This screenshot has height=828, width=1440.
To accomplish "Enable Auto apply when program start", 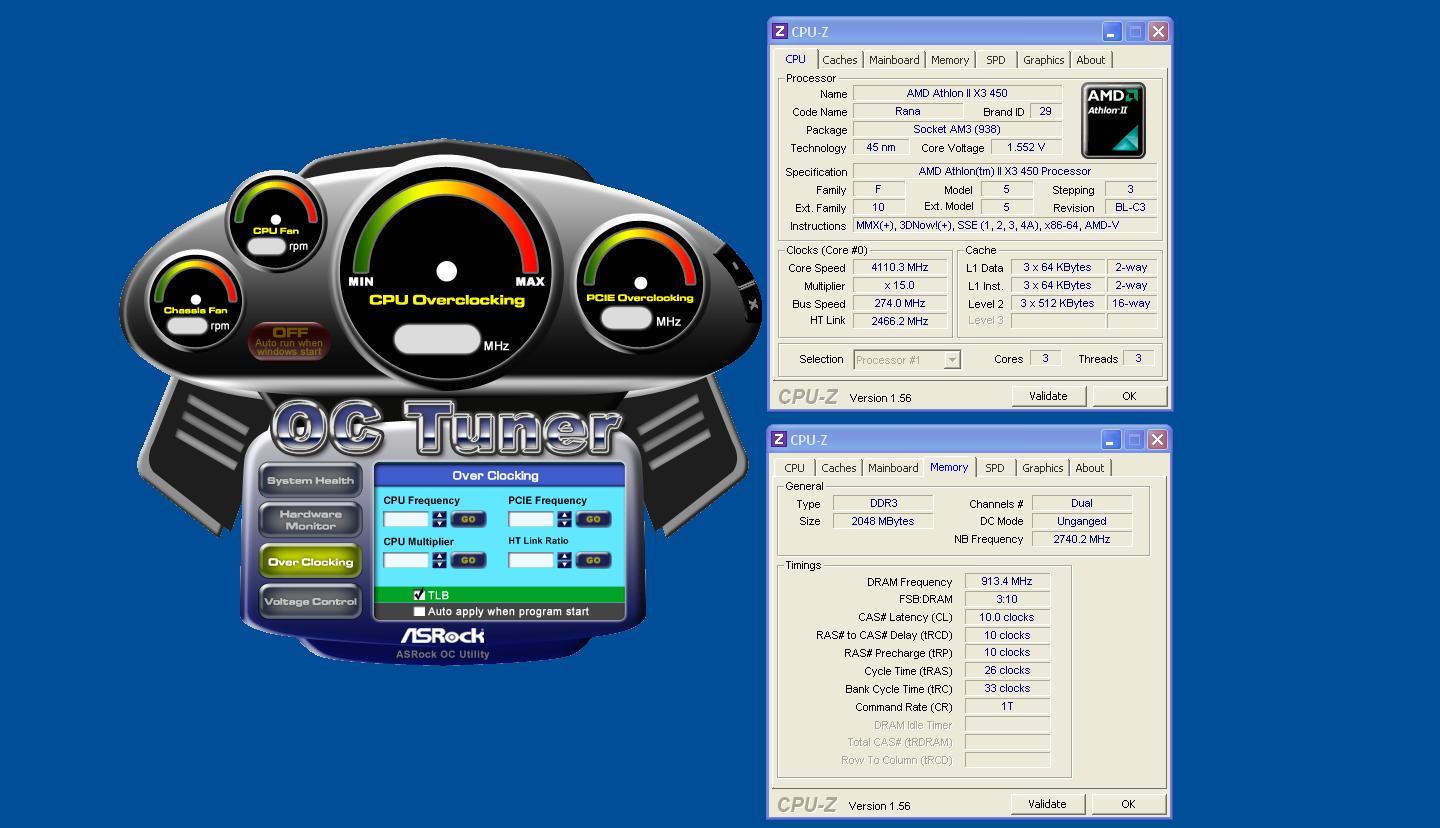I will [x=419, y=611].
